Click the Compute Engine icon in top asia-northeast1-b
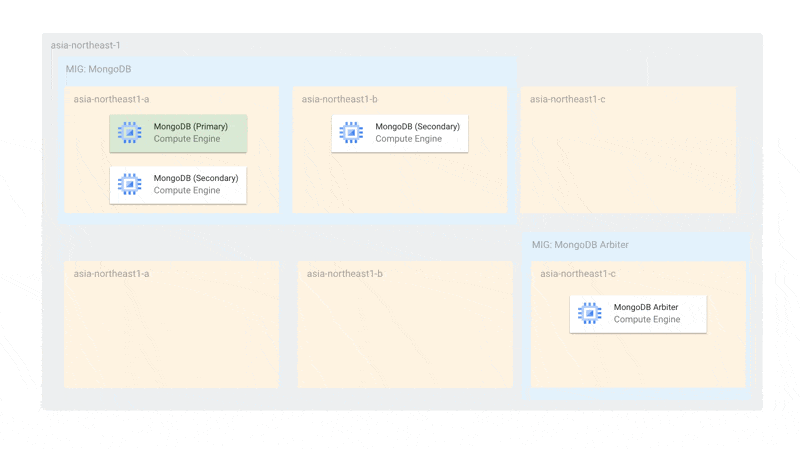The height and width of the screenshot is (449, 800). [x=351, y=133]
